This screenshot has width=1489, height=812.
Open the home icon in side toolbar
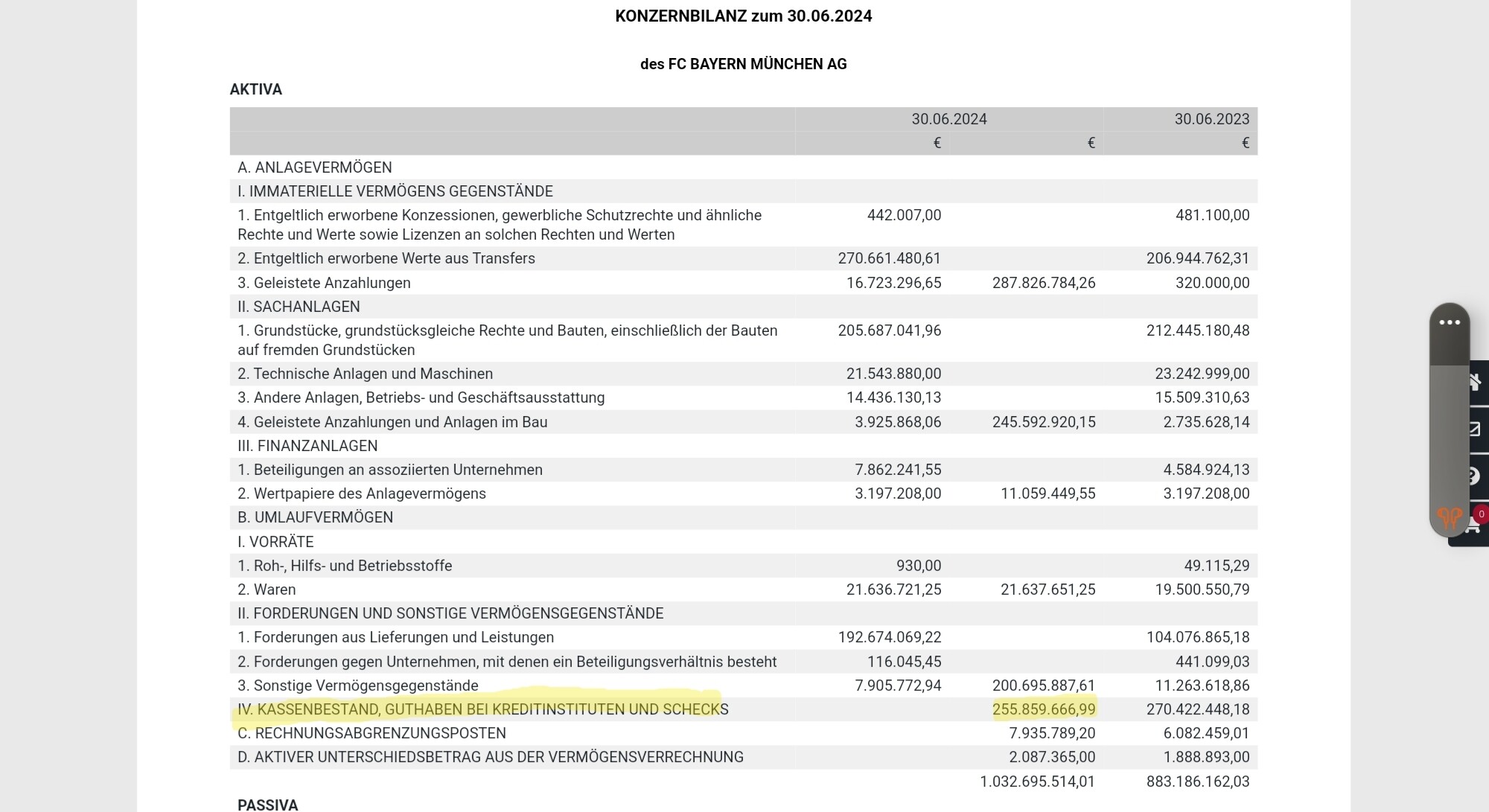pyautogui.click(x=1476, y=382)
